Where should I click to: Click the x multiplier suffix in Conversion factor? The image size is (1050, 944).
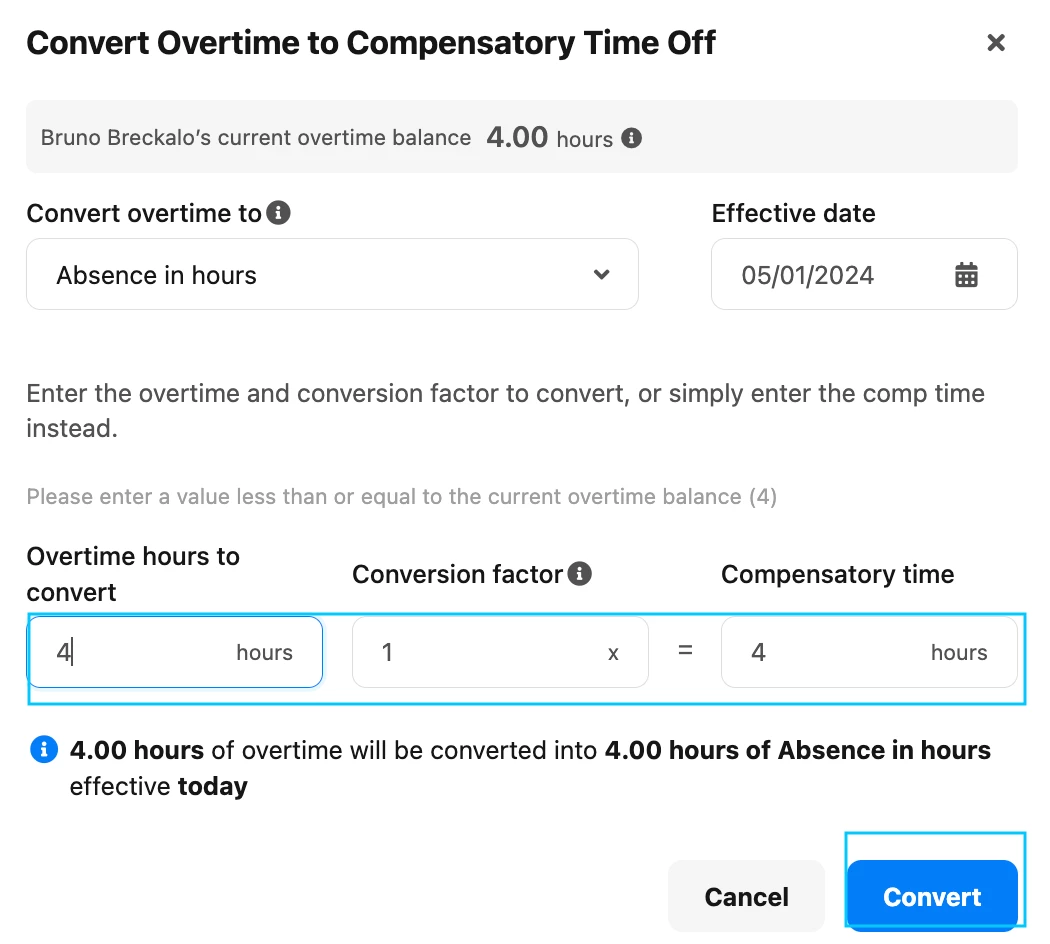(x=613, y=653)
